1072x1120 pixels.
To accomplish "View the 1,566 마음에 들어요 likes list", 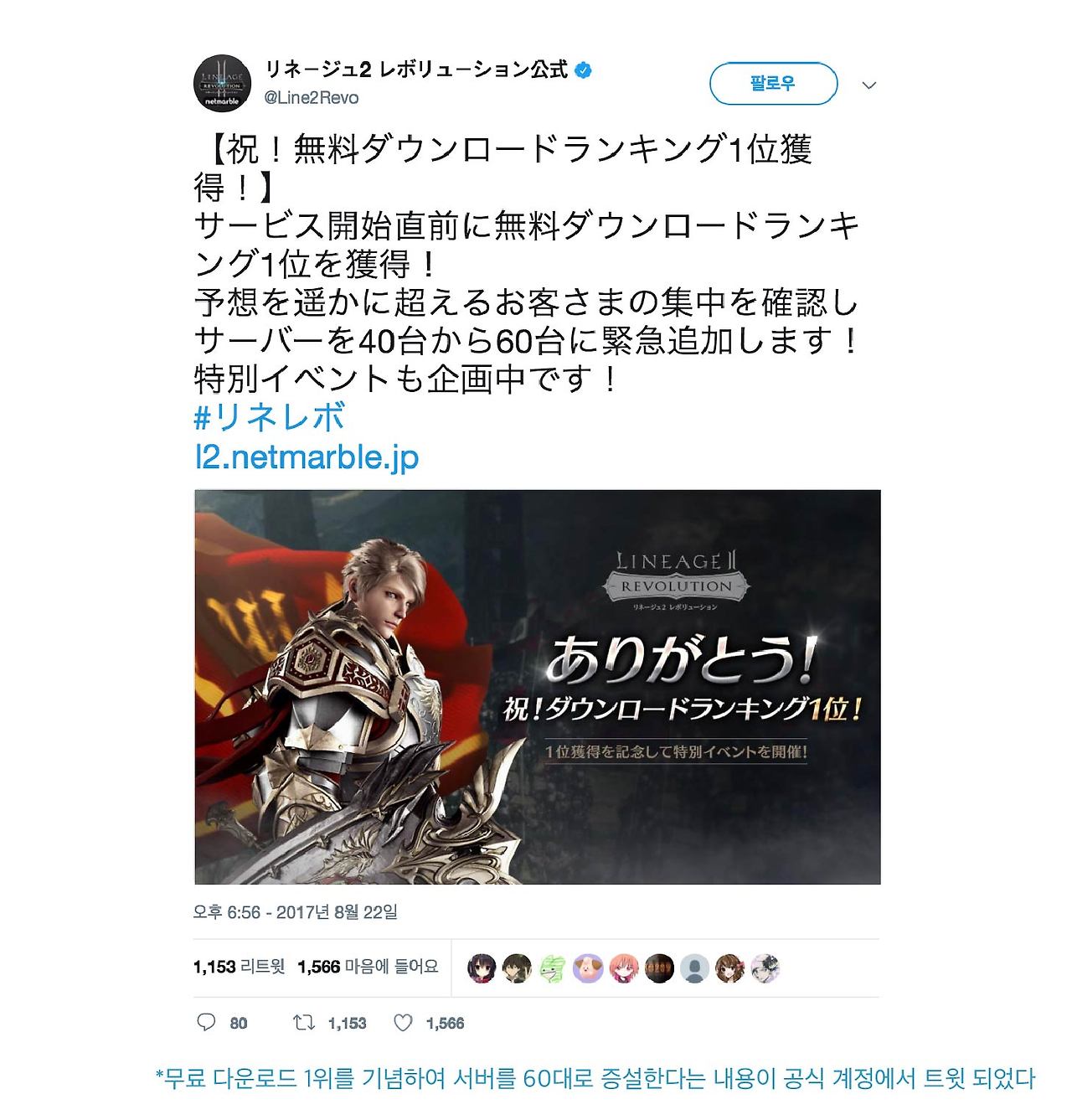I will (368, 967).
